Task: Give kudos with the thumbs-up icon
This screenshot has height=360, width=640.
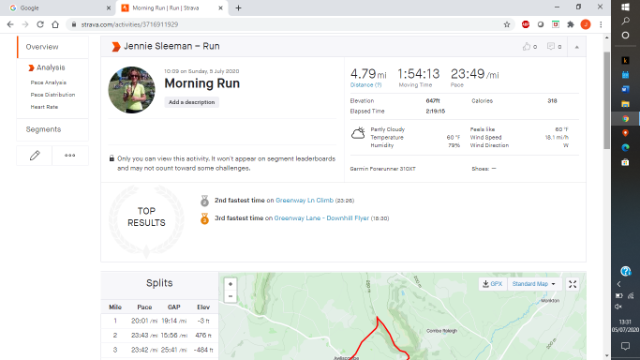Action: tap(527, 47)
